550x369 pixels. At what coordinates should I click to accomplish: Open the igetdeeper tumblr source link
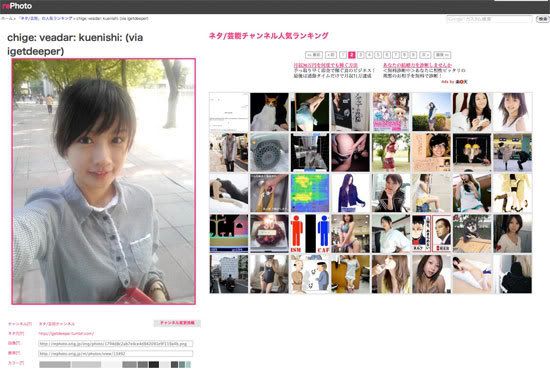66,334
